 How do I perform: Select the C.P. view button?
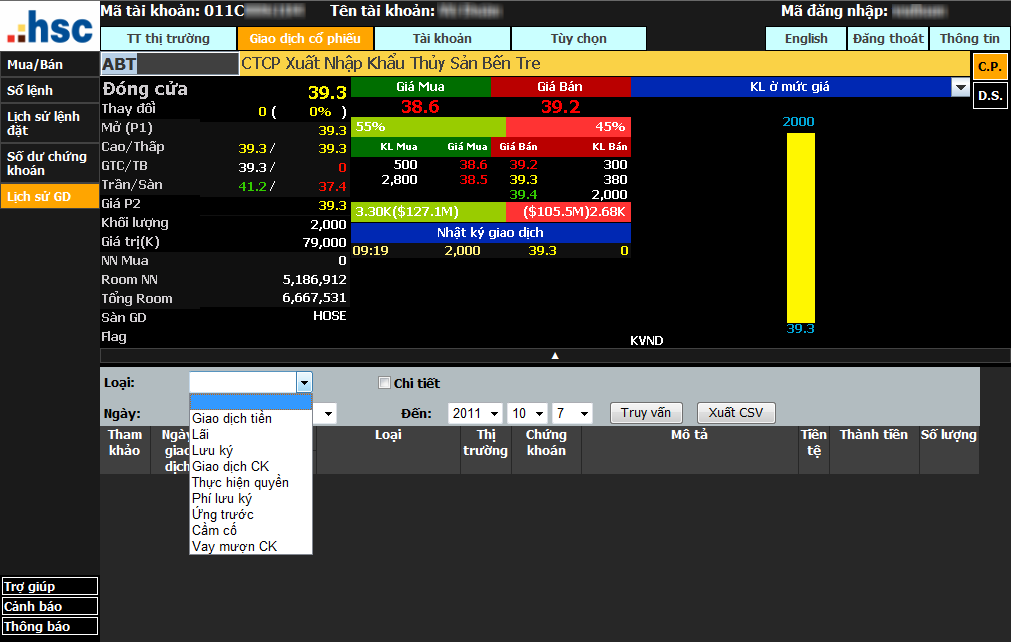click(990, 66)
